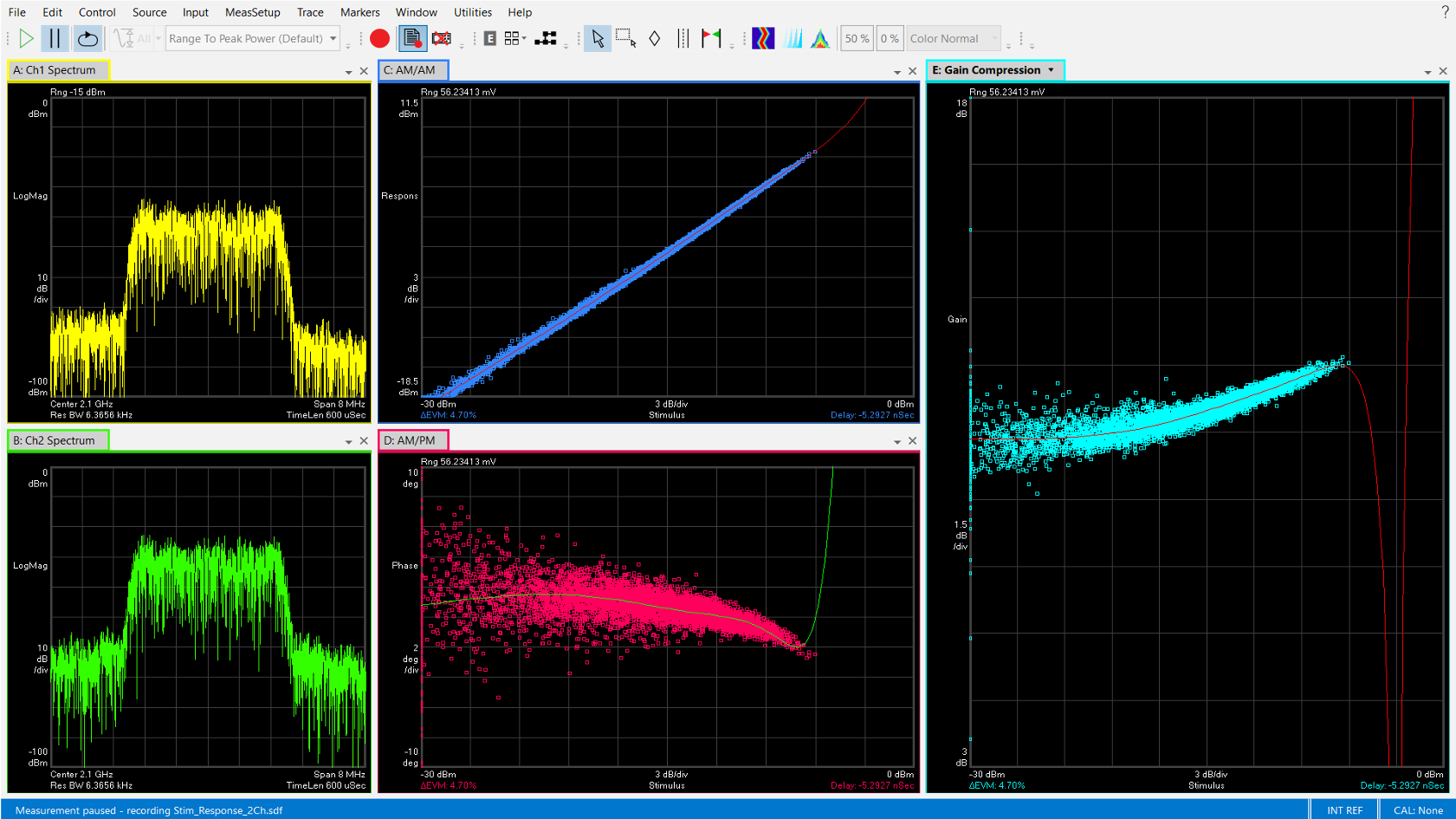Toggle the E marker coupling button
1456x819 pixels.
click(489, 38)
